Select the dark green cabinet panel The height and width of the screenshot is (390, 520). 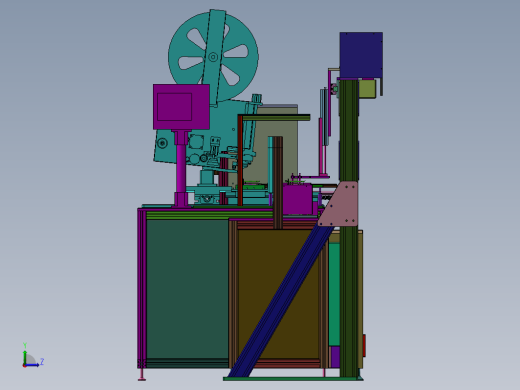(187, 289)
